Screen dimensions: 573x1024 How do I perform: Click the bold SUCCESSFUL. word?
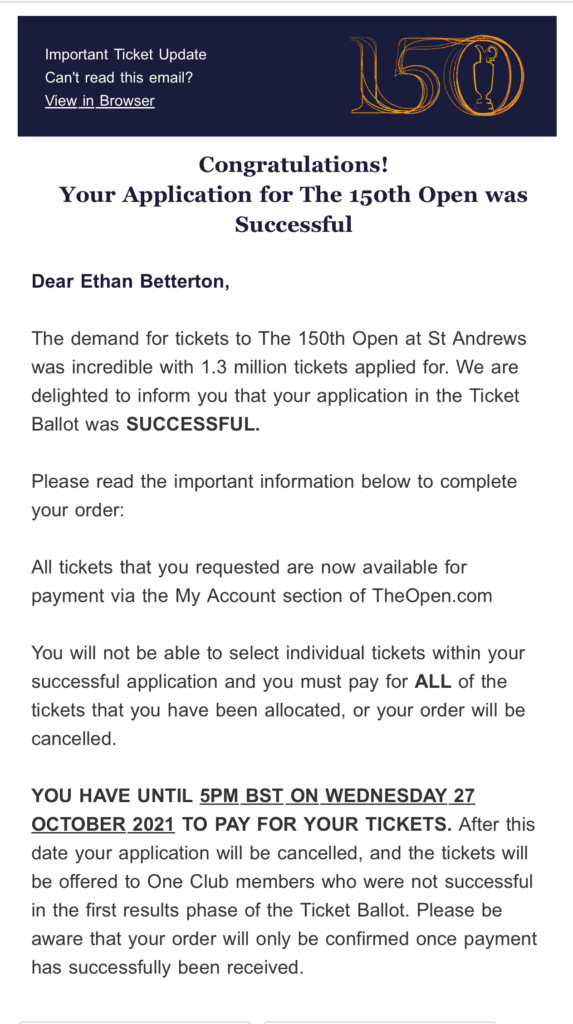click(x=193, y=424)
